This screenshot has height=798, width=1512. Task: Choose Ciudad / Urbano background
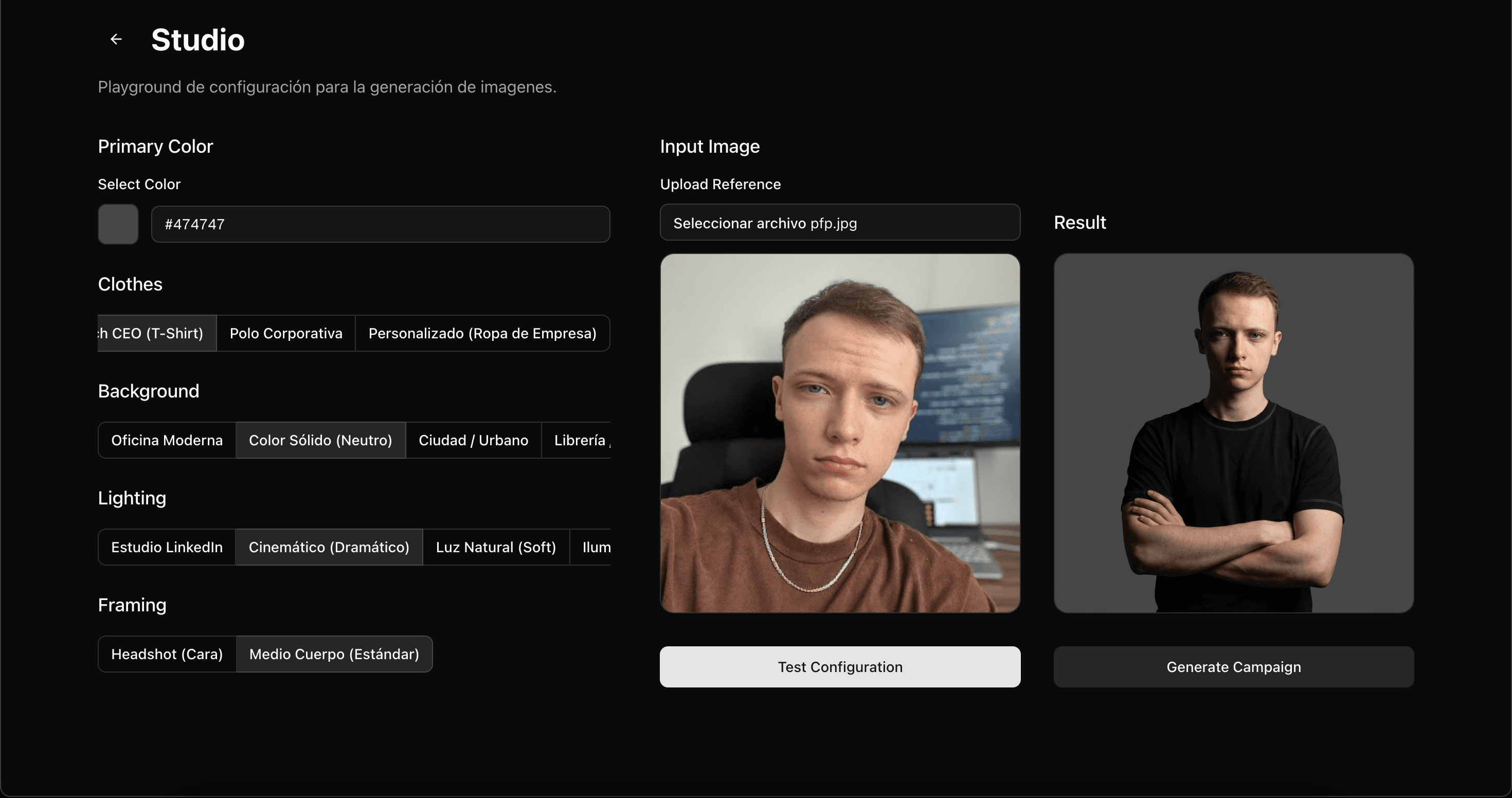point(473,440)
